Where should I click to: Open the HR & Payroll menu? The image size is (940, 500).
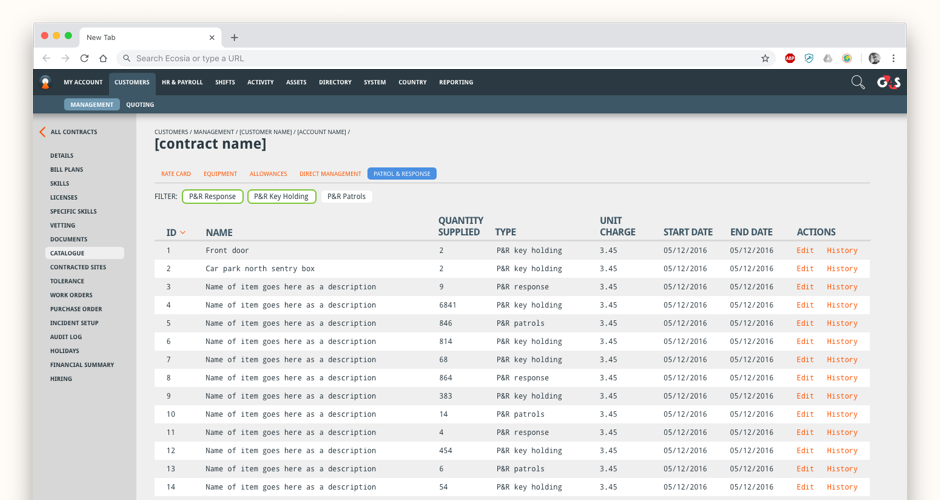182,82
